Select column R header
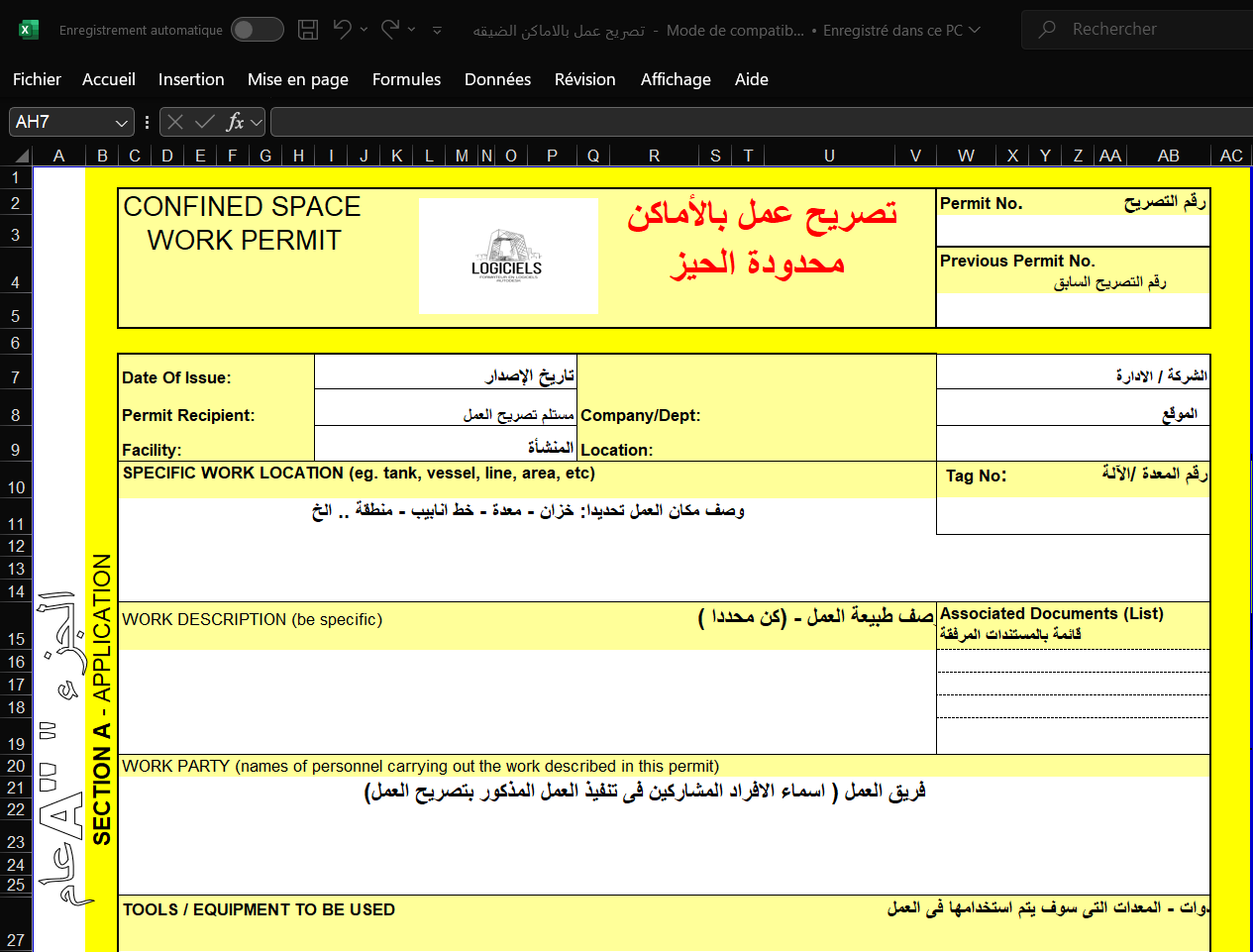Screen dimensions: 1253x952 coord(654,156)
